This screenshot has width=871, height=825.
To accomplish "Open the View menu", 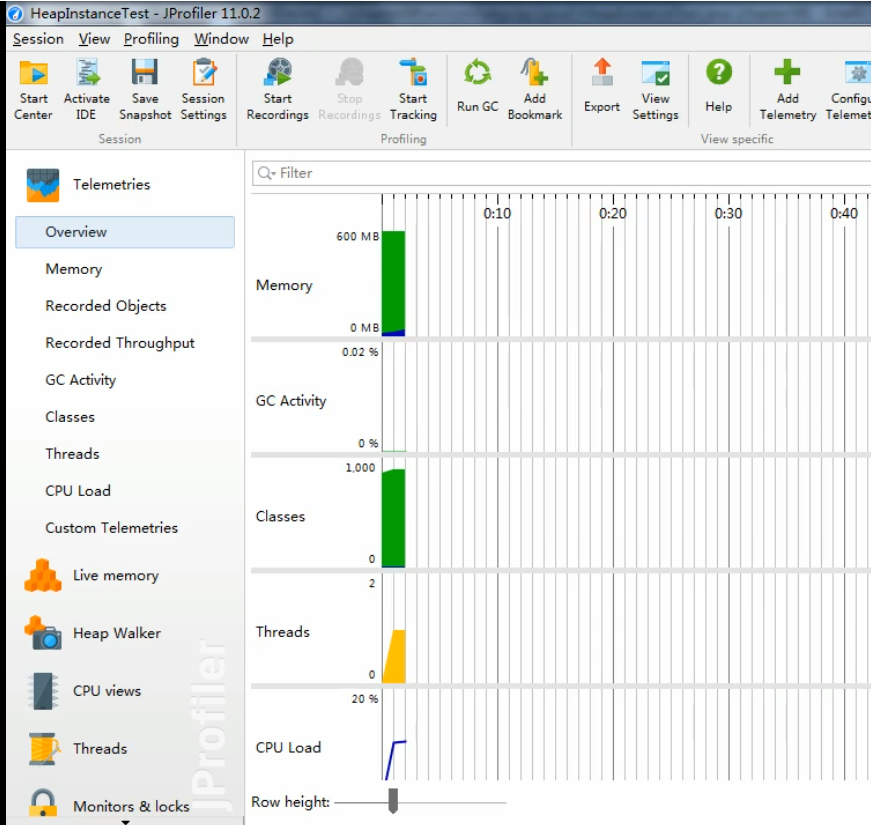I will click(x=94, y=39).
